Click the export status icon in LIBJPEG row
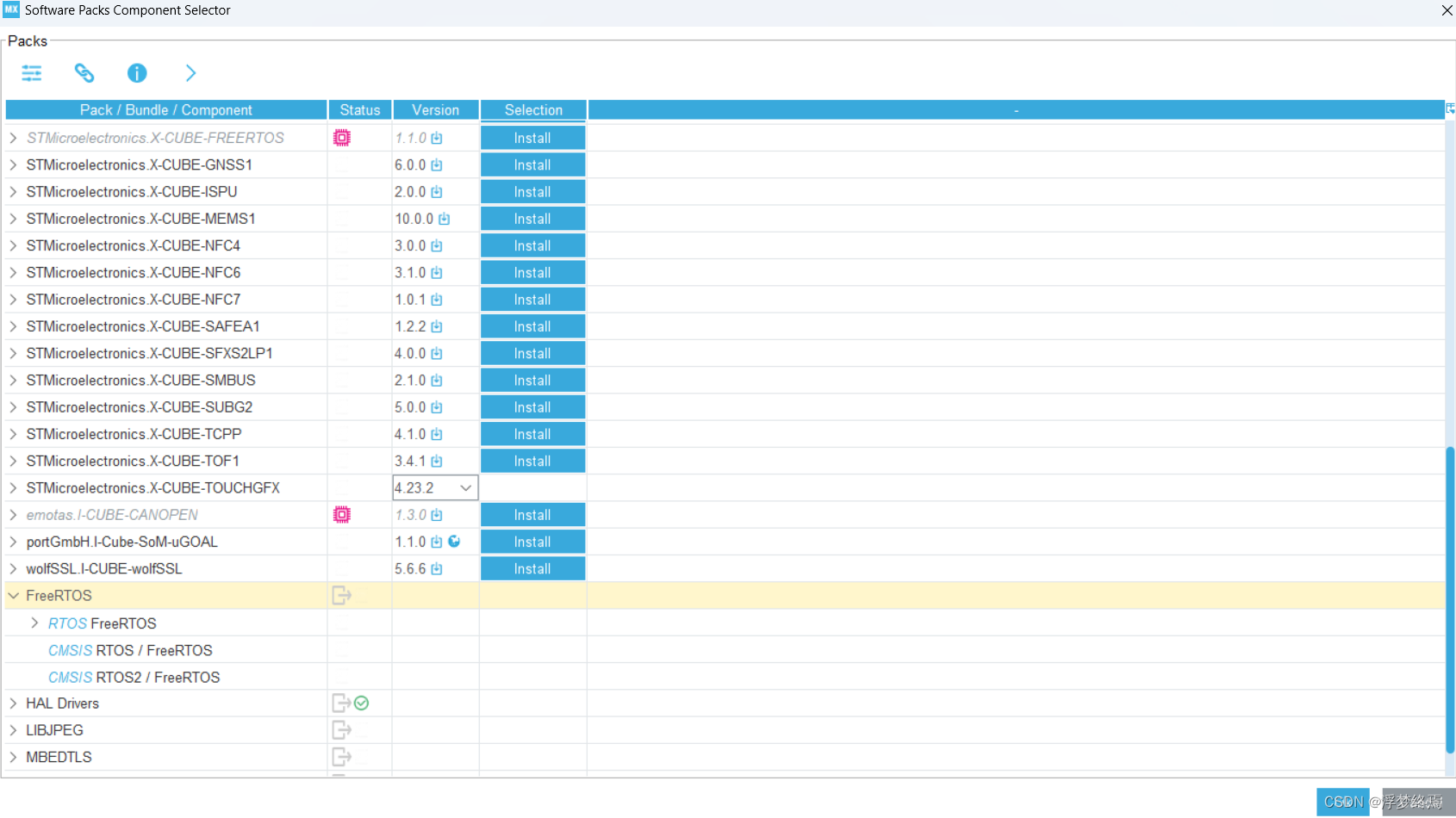Viewport: 1456px width, 818px height. click(x=342, y=730)
